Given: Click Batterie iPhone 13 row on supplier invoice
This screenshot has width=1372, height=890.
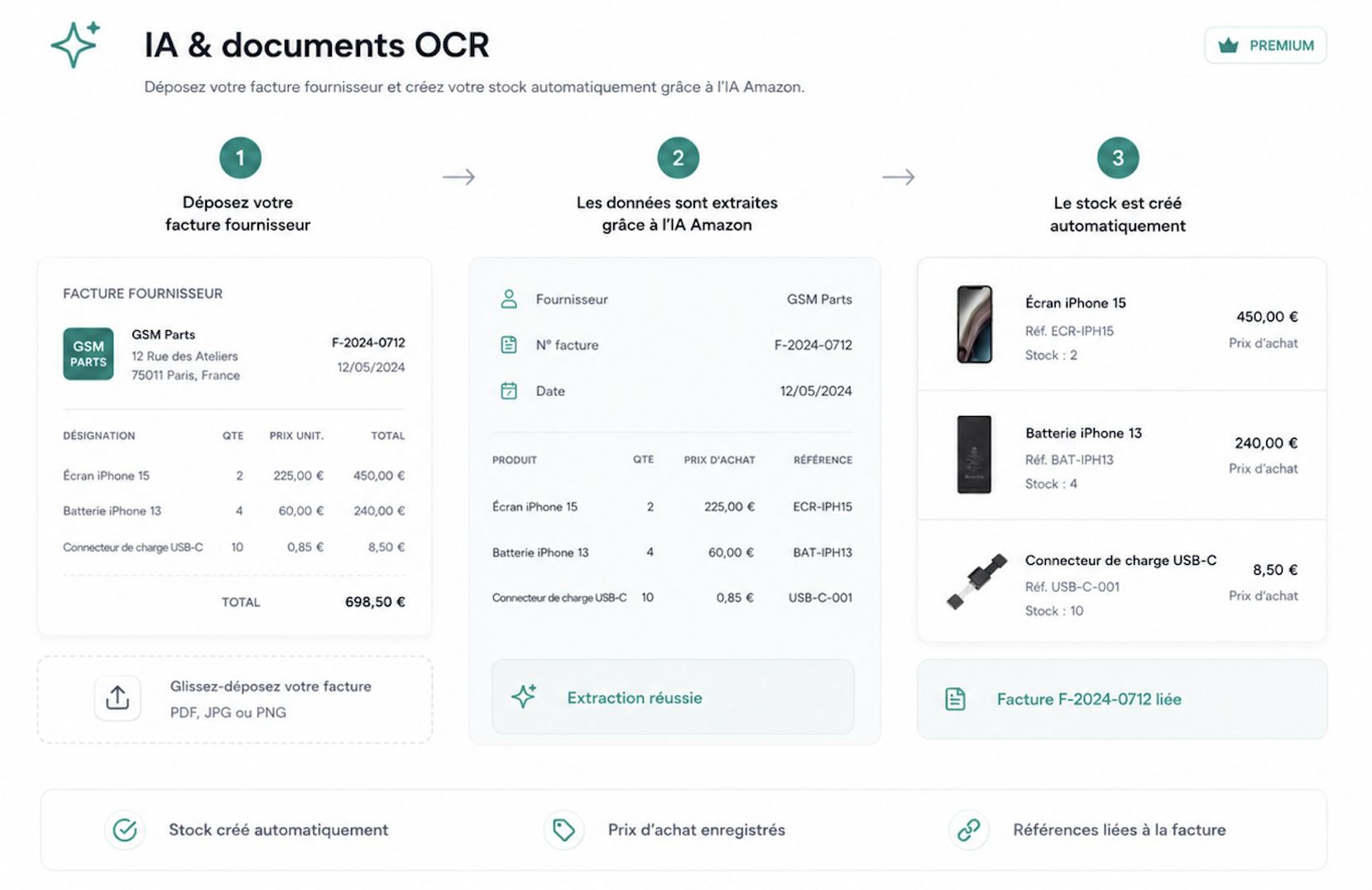Looking at the screenshot, I should (x=234, y=511).
